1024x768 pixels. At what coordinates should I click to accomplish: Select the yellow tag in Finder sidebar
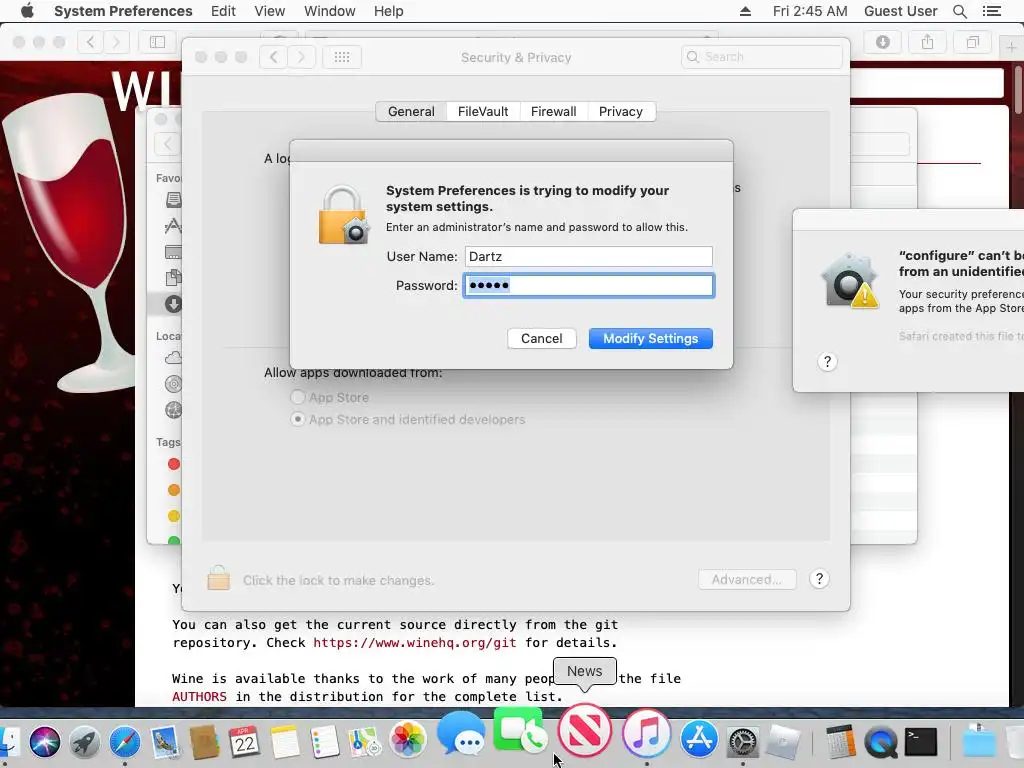pyautogui.click(x=173, y=516)
